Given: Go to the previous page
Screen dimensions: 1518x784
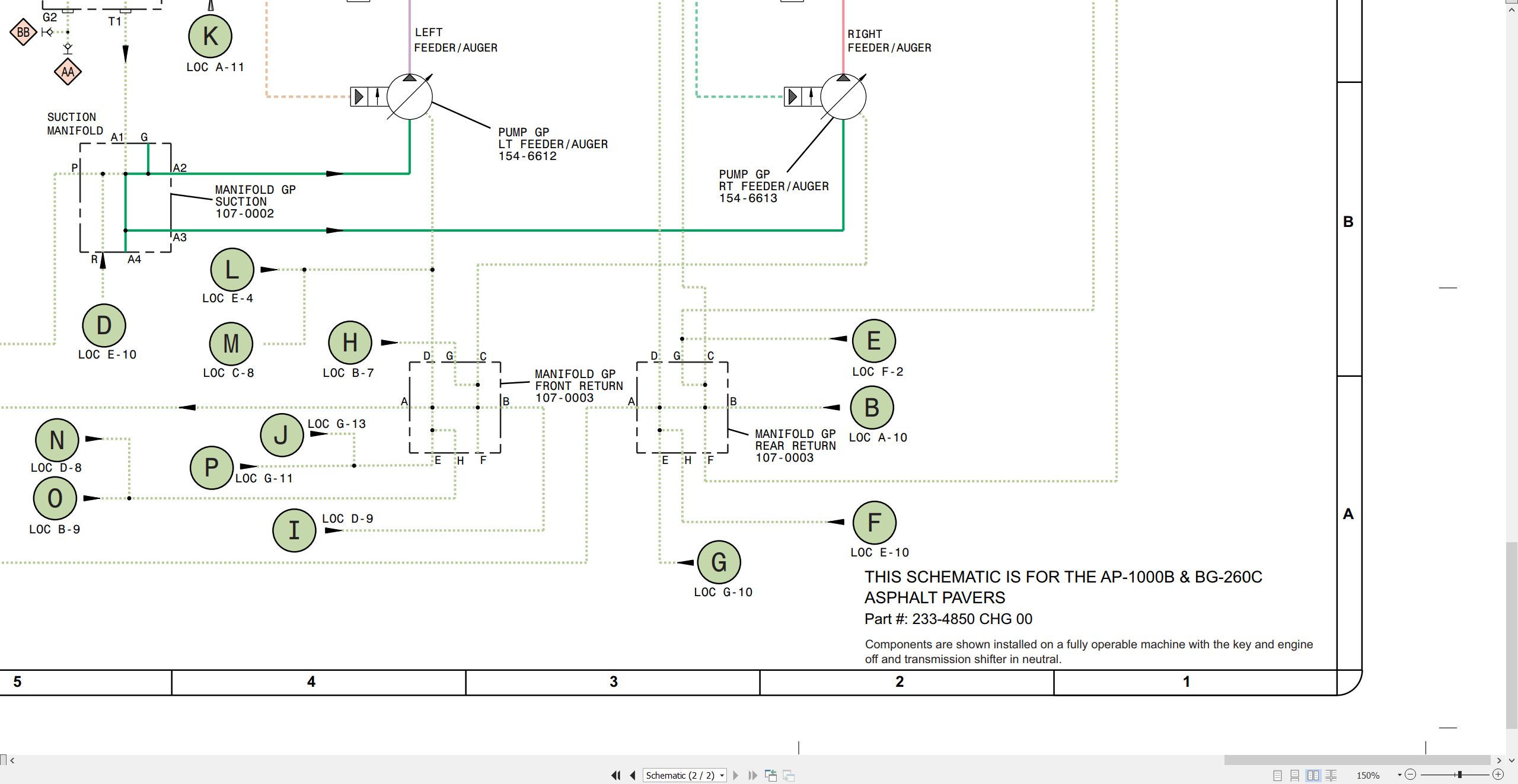Looking at the screenshot, I should pos(633,775).
